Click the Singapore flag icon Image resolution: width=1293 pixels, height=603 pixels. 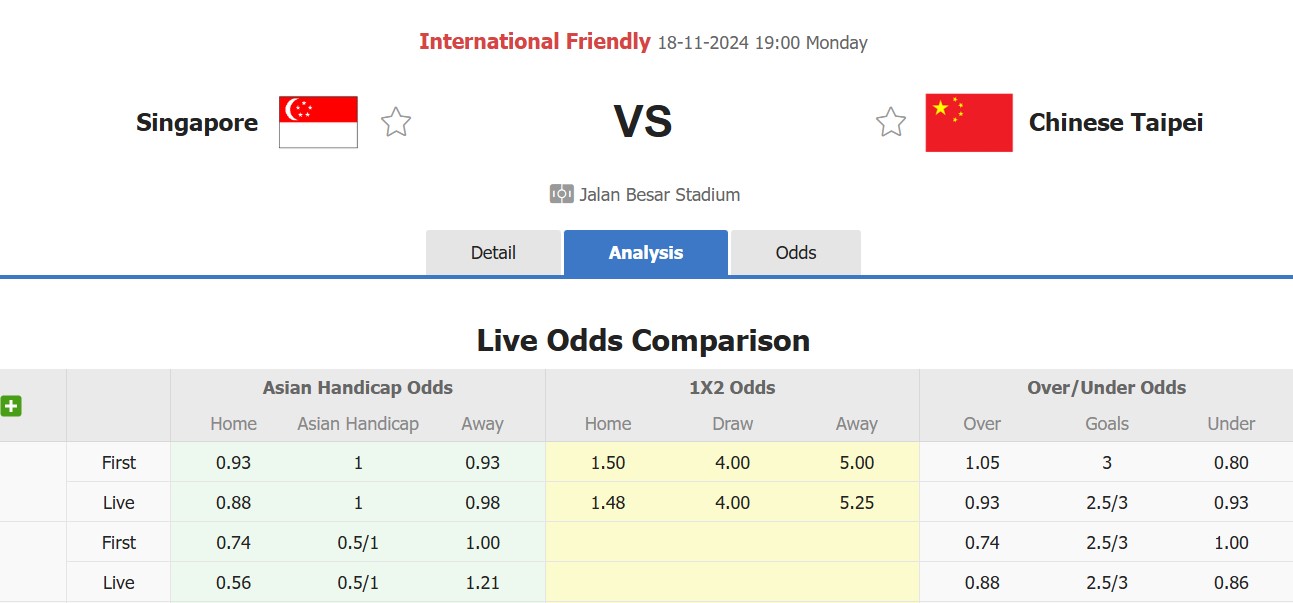tap(318, 121)
